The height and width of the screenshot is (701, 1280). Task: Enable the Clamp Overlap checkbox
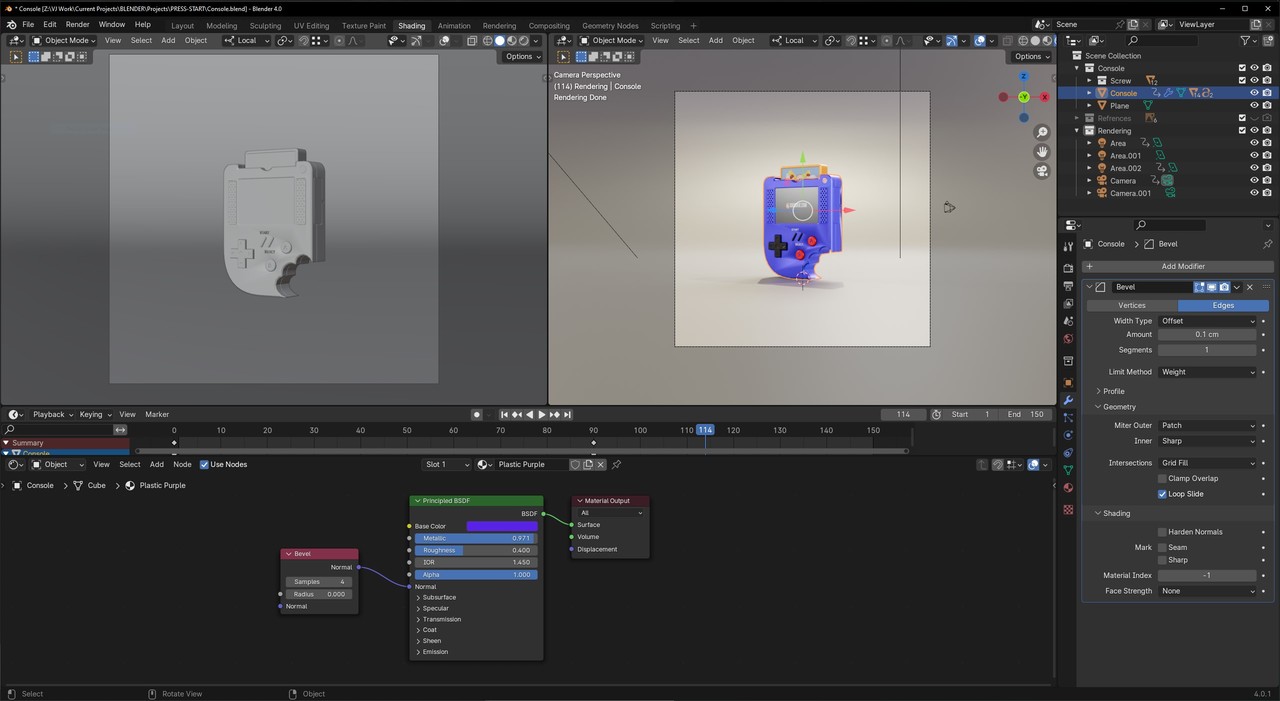coord(1162,478)
